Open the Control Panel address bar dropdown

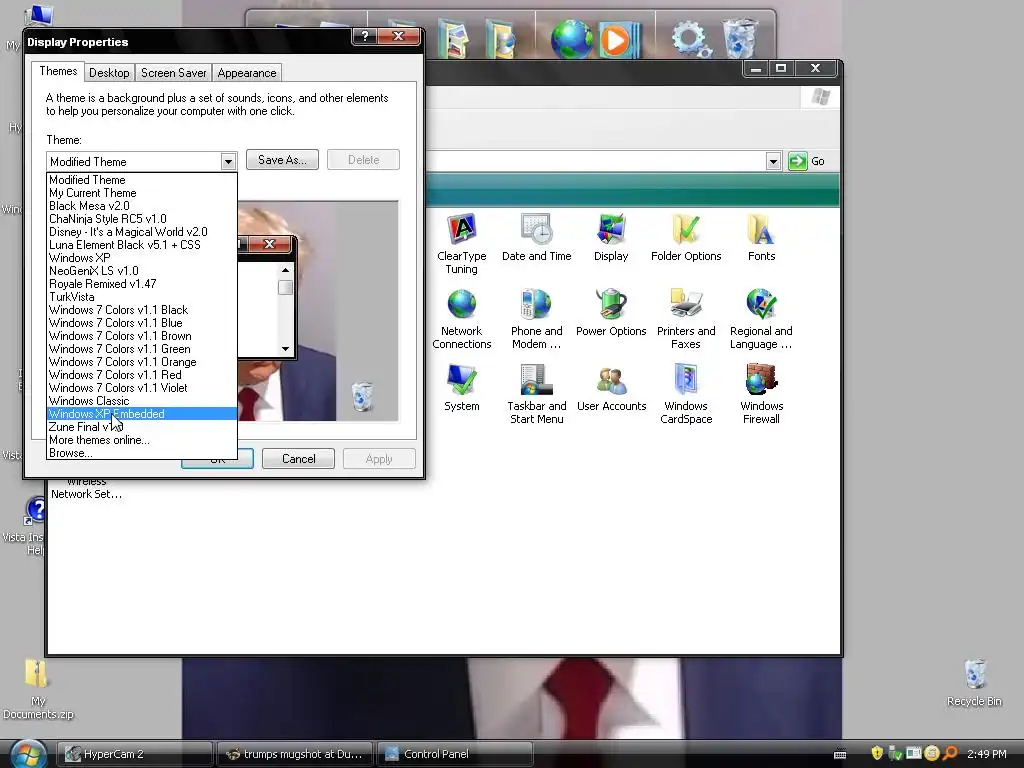pos(773,161)
